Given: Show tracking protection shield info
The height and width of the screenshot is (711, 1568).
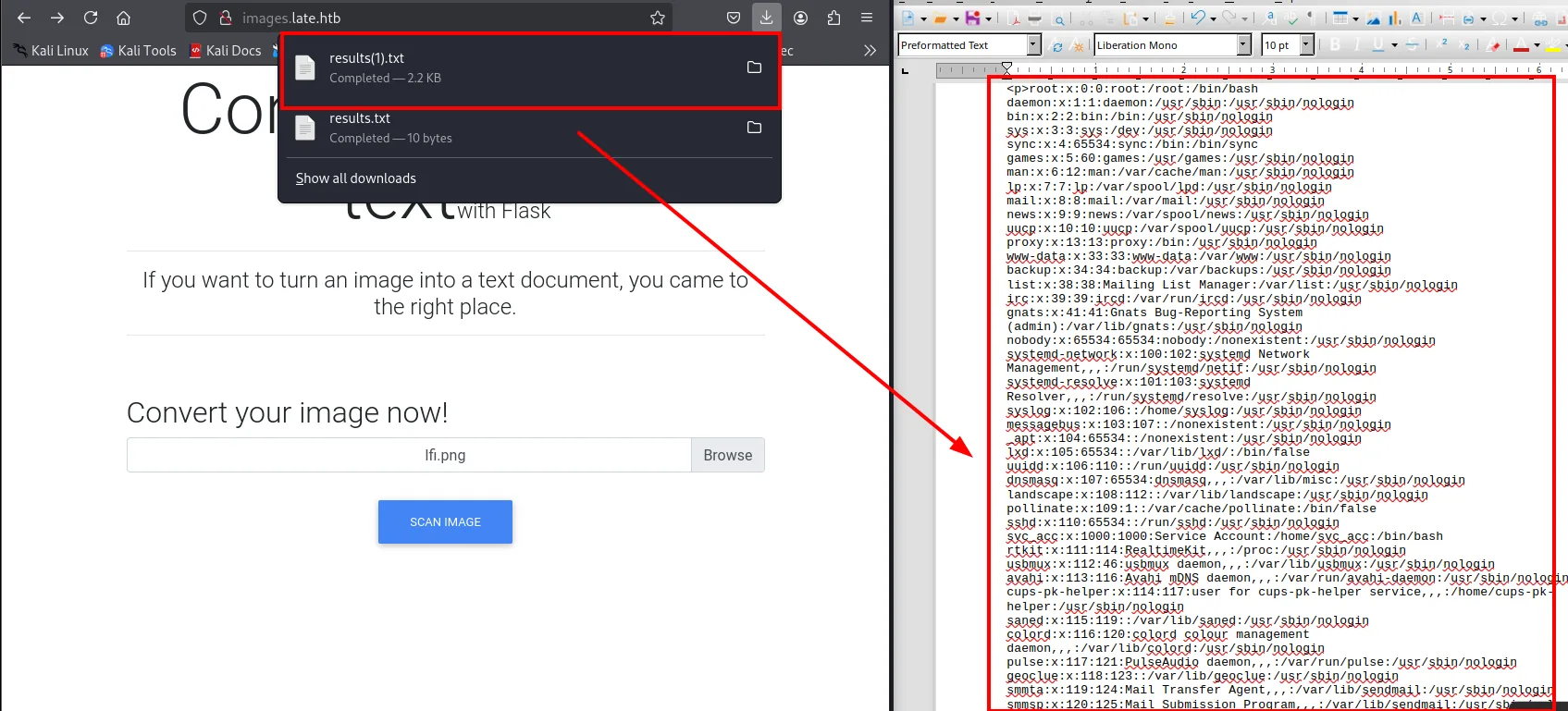Looking at the screenshot, I should [x=200, y=18].
